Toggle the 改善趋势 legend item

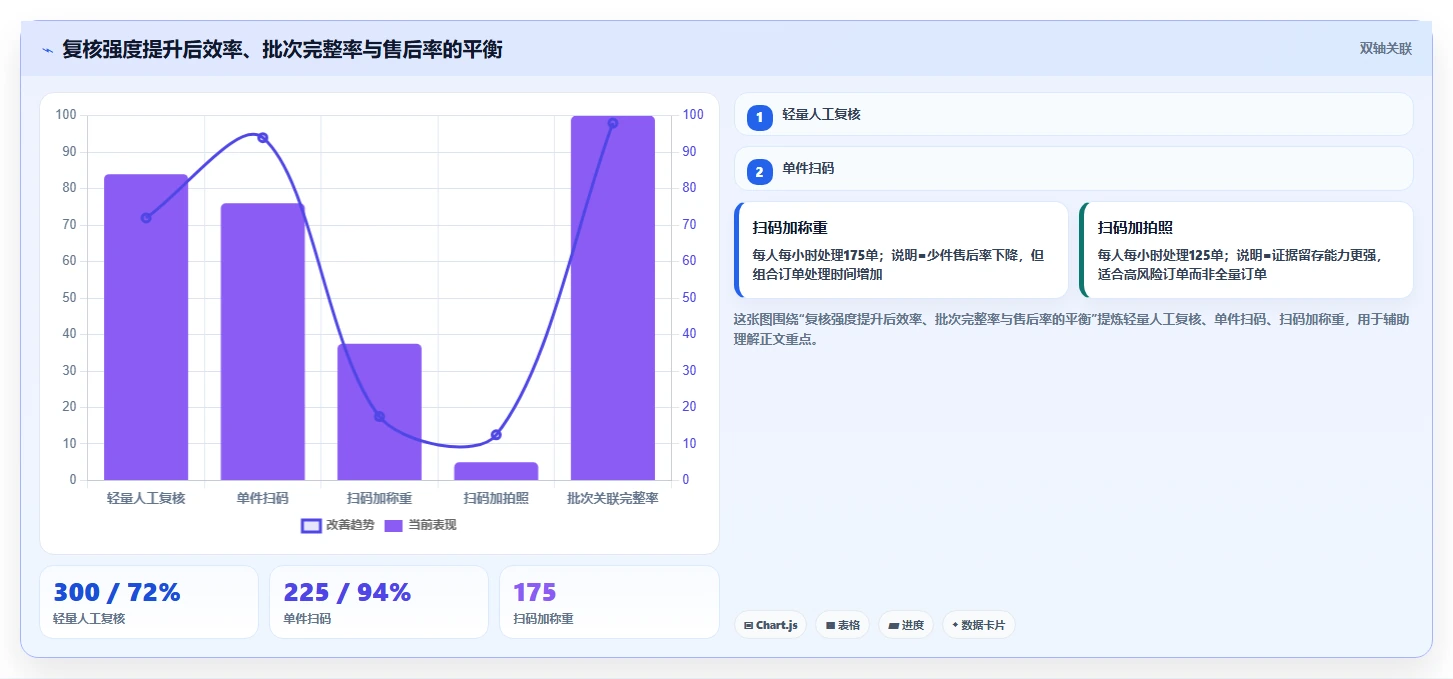pos(338,525)
